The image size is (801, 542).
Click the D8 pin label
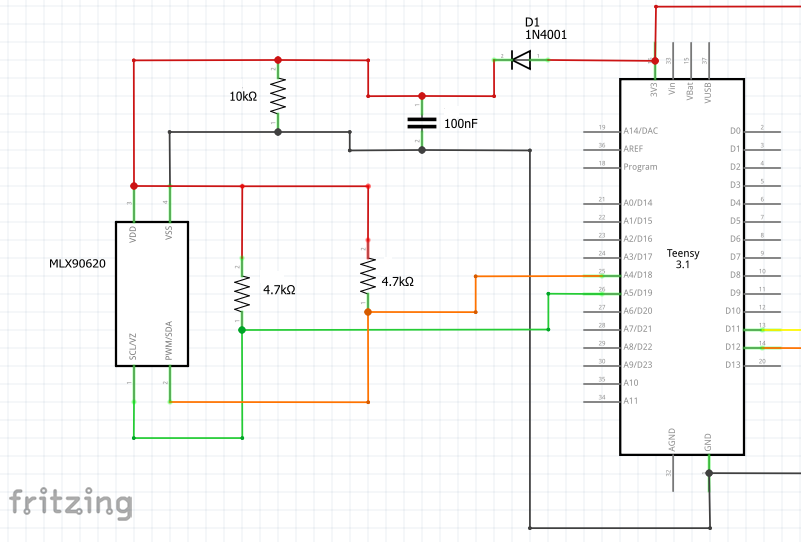coord(735,275)
